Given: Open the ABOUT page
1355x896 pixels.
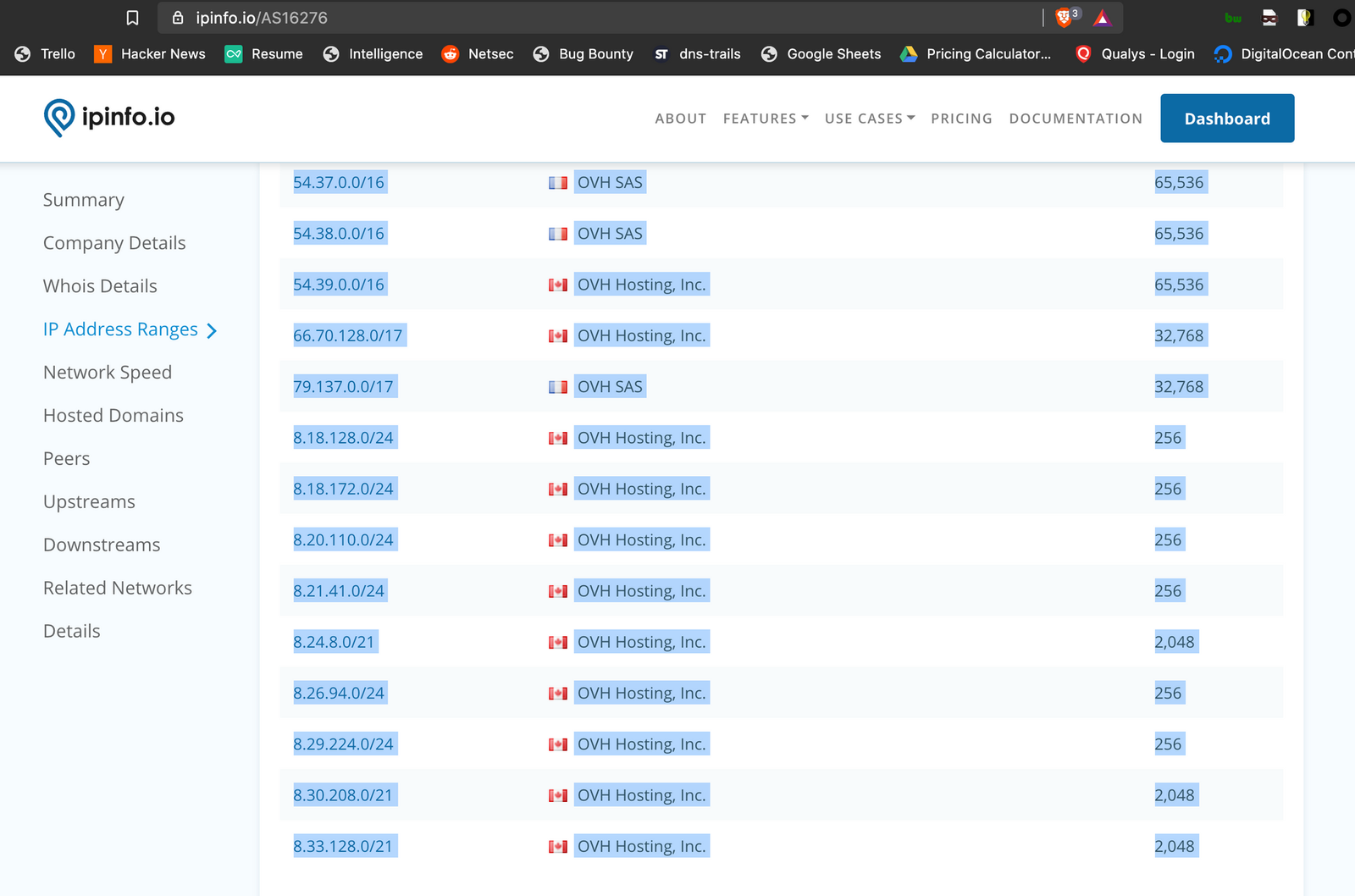Looking at the screenshot, I should pyautogui.click(x=681, y=119).
